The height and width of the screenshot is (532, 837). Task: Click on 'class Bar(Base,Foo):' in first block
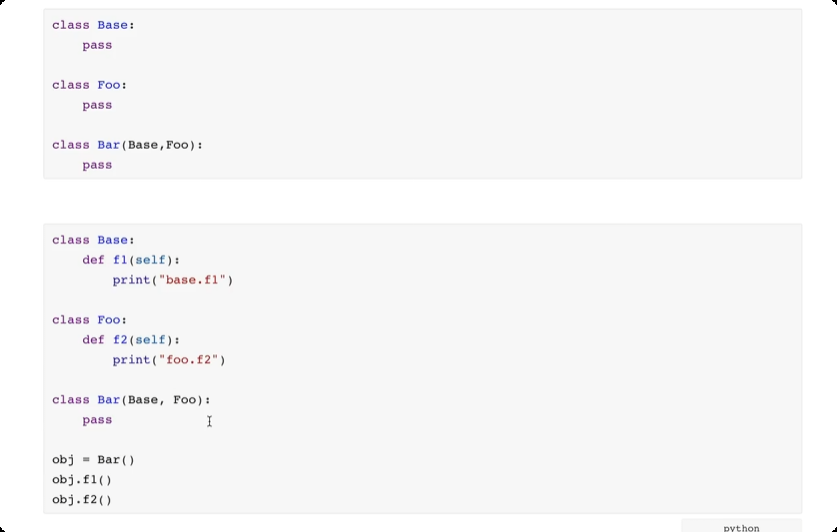127,145
